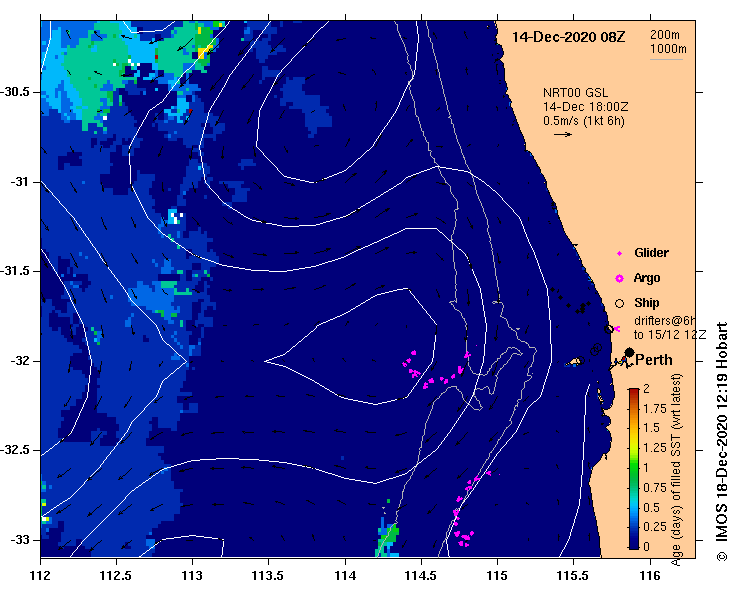The image size is (739, 592).
Task: Click the latitude tick label -32.5
Action: click(x=15, y=451)
